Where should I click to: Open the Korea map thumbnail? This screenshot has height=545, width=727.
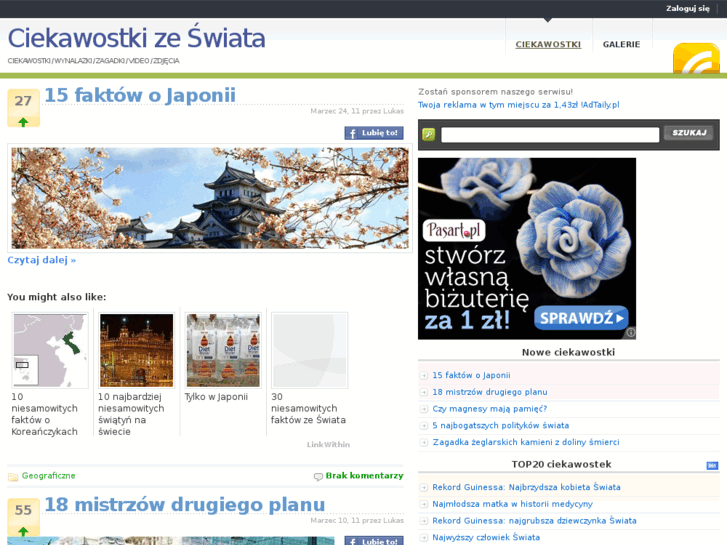click(50, 351)
